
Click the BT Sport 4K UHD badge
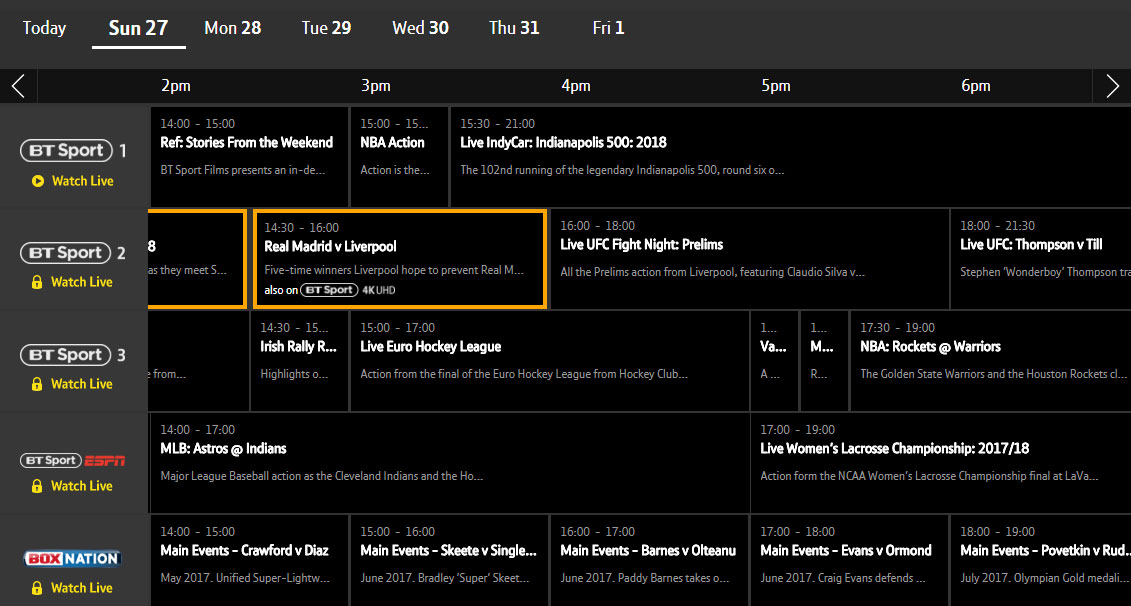click(x=346, y=290)
